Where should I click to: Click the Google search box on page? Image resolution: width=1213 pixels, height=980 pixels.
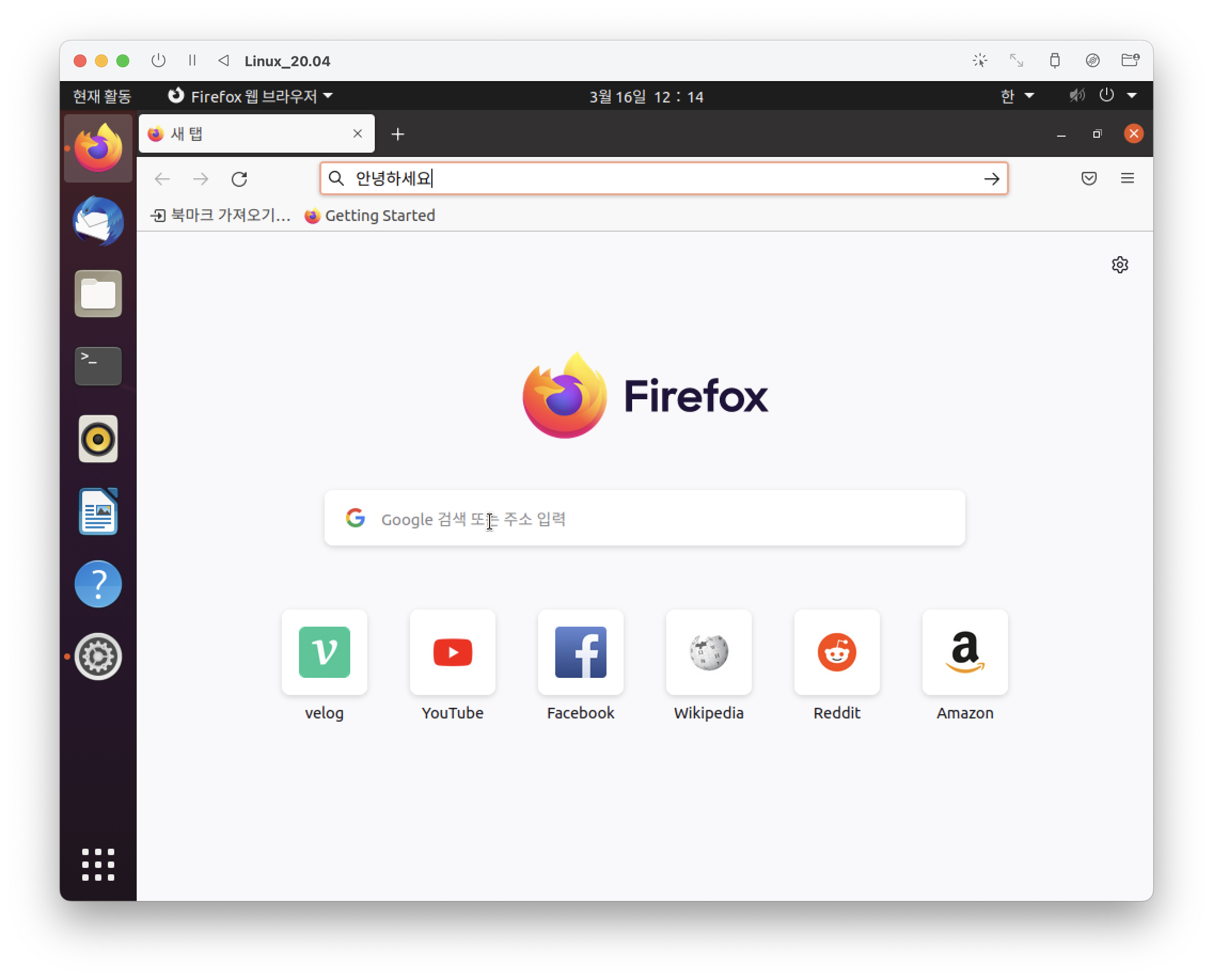click(x=644, y=518)
